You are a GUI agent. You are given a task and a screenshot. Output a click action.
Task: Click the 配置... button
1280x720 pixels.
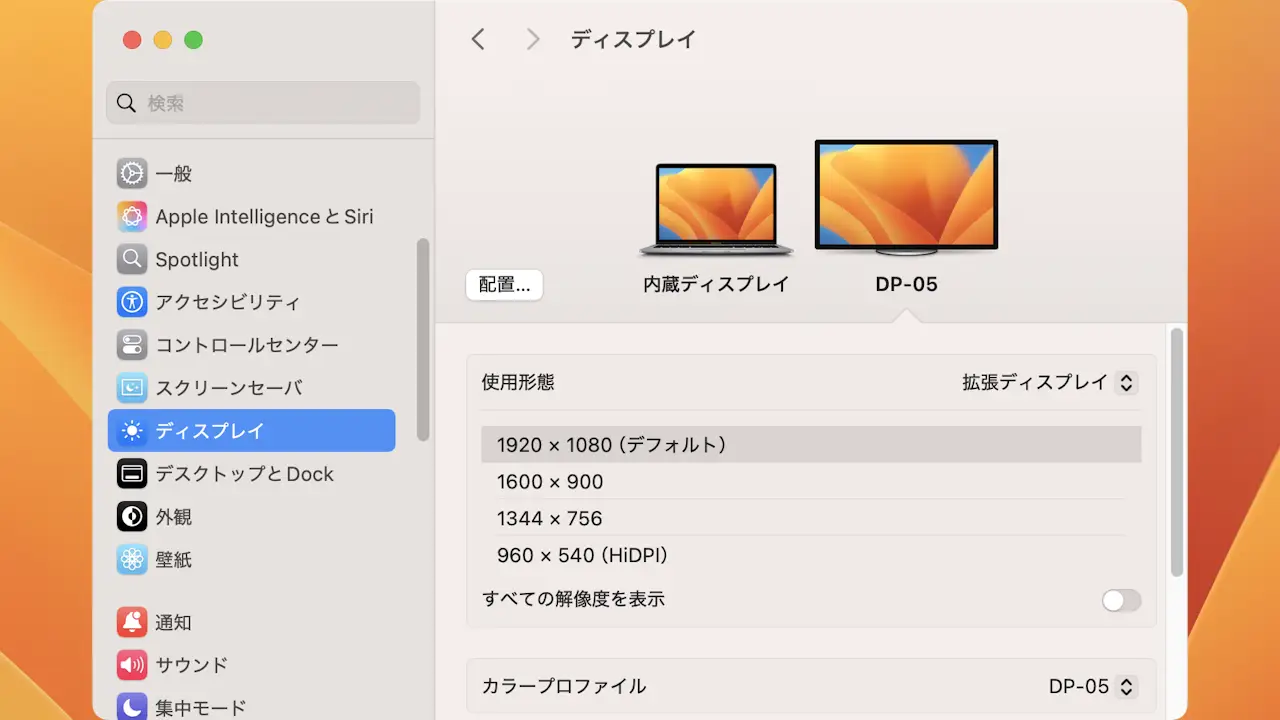504,285
